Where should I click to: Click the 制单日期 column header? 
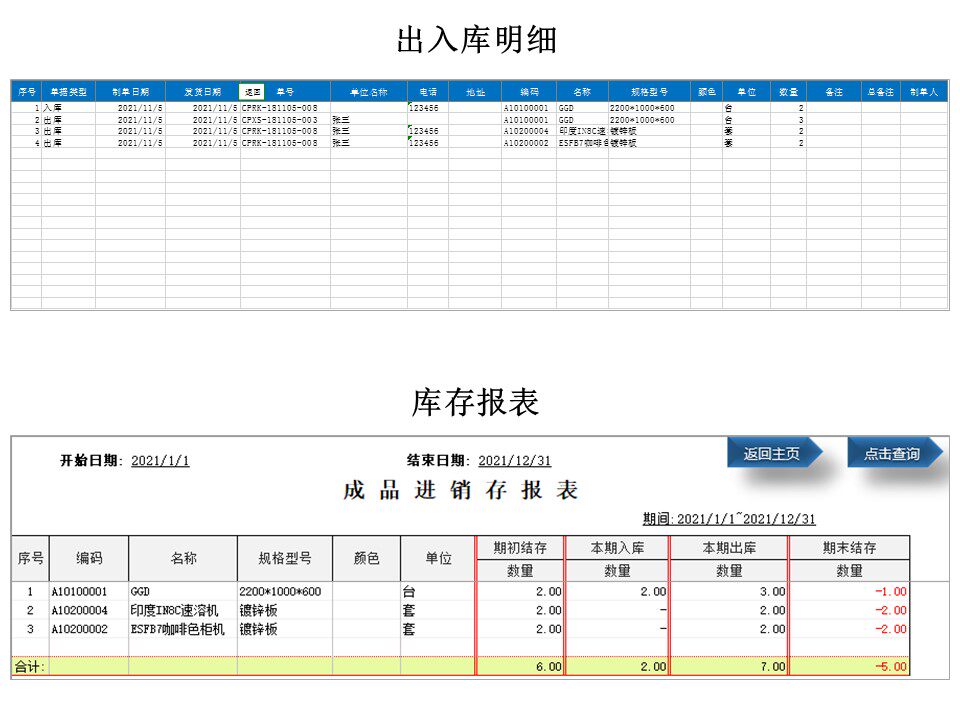[x=130, y=92]
